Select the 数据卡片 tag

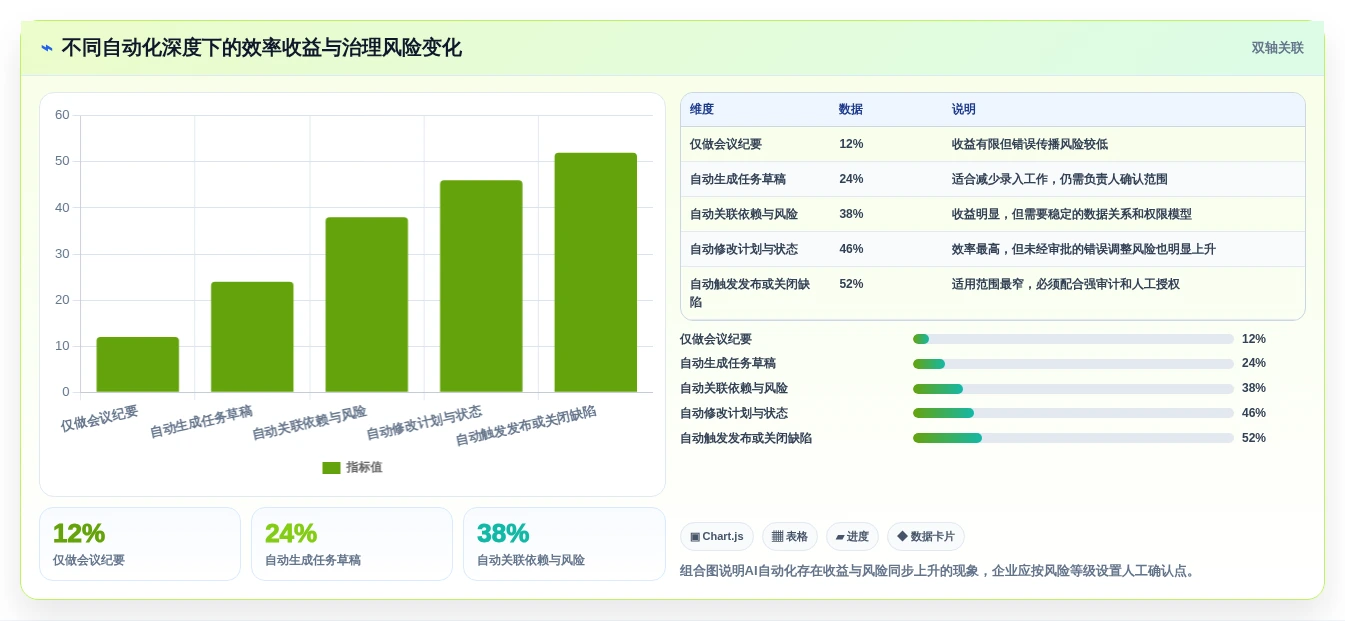click(x=926, y=537)
